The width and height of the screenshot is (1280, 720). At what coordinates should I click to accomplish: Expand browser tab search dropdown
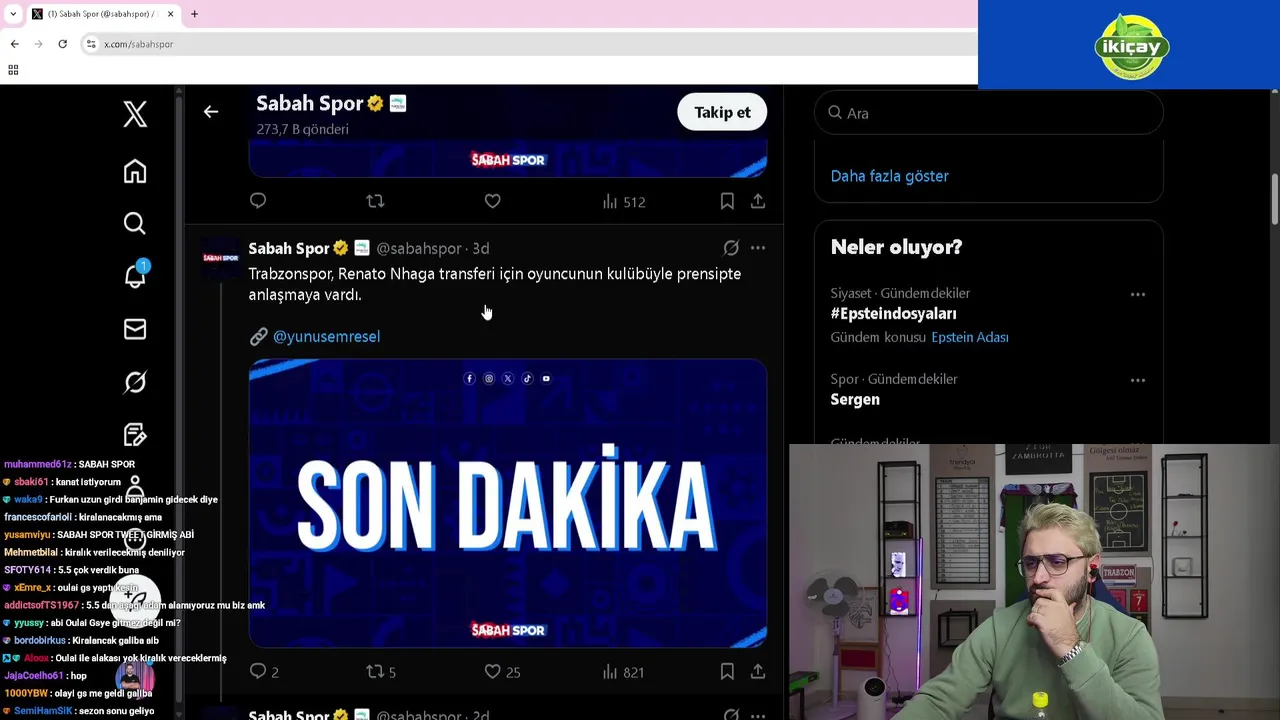(12, 14)
